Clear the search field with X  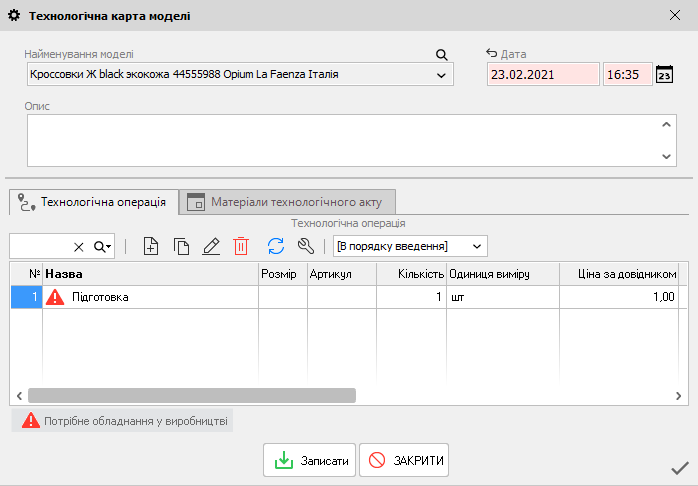[x=79, y=246]
